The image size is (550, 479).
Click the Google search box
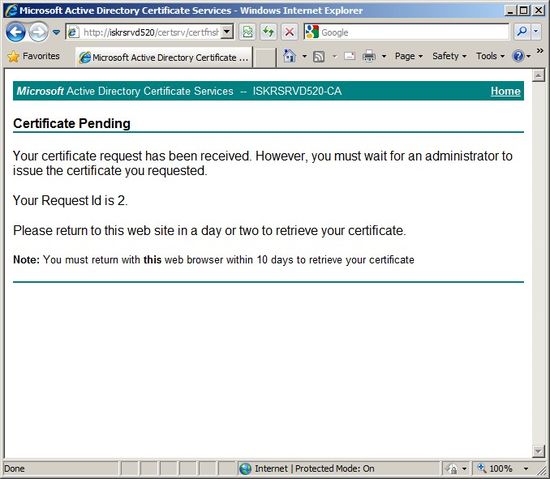(x=406, y=32)
